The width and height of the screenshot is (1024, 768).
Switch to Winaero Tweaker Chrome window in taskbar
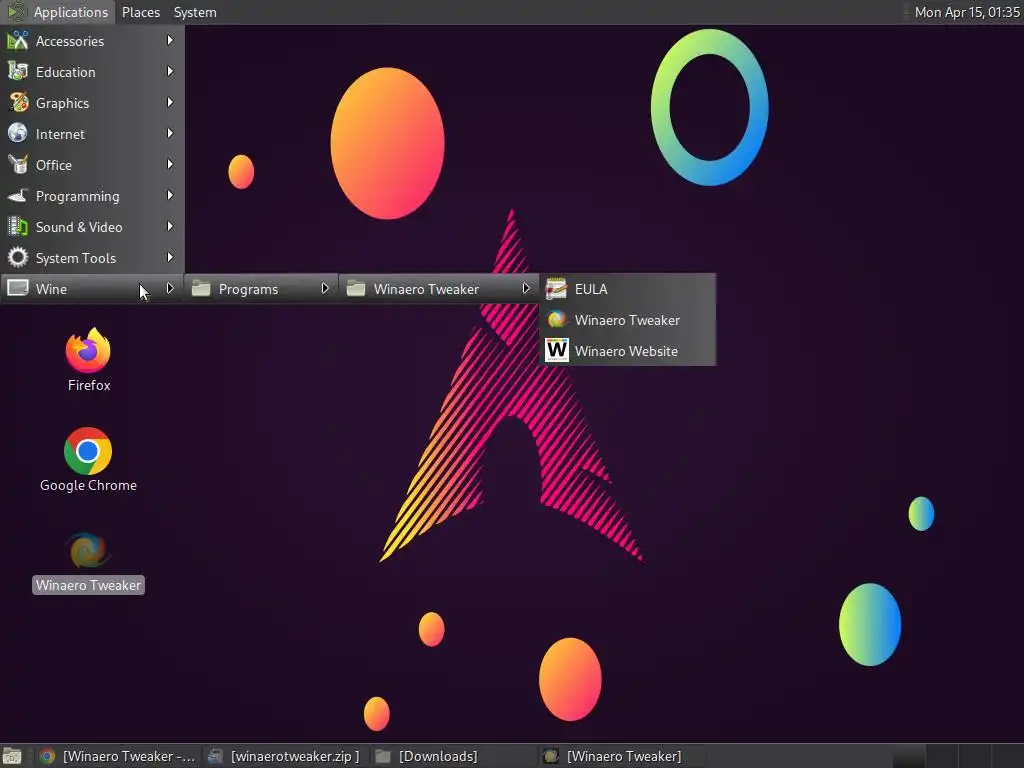pos(118,756)
